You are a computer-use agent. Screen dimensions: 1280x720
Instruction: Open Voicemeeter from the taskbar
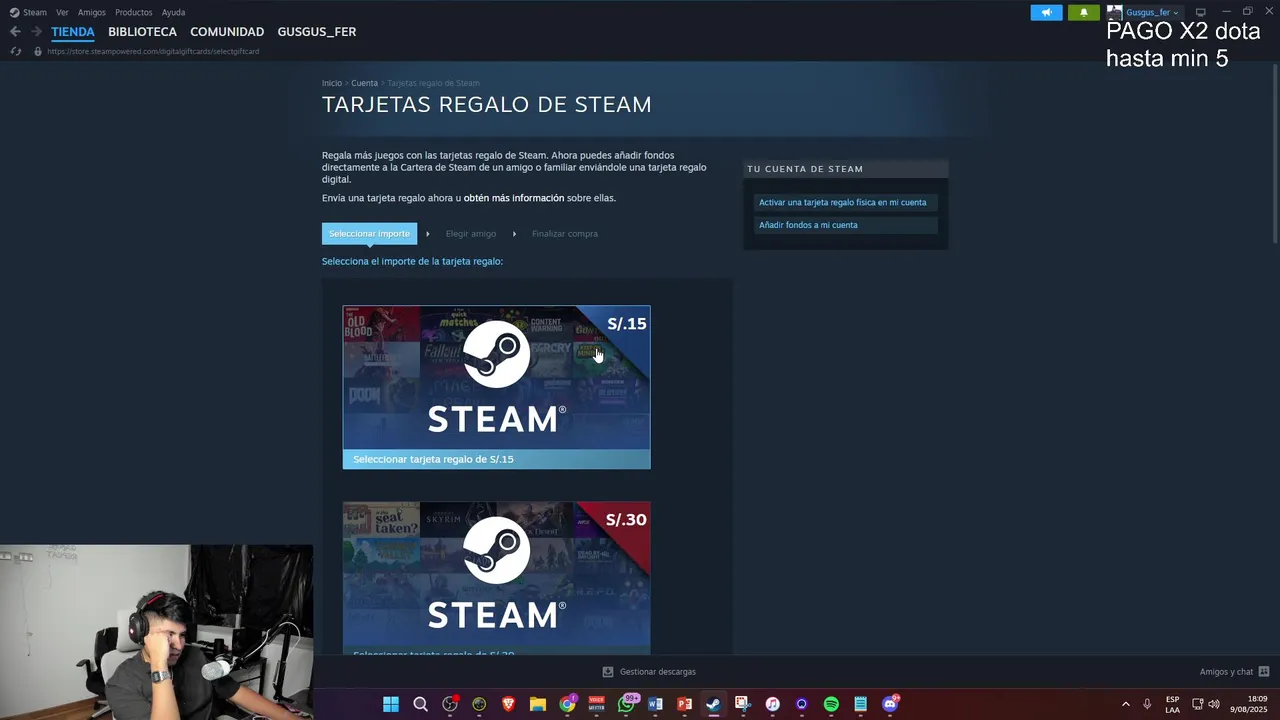click(x=596, y=704)
